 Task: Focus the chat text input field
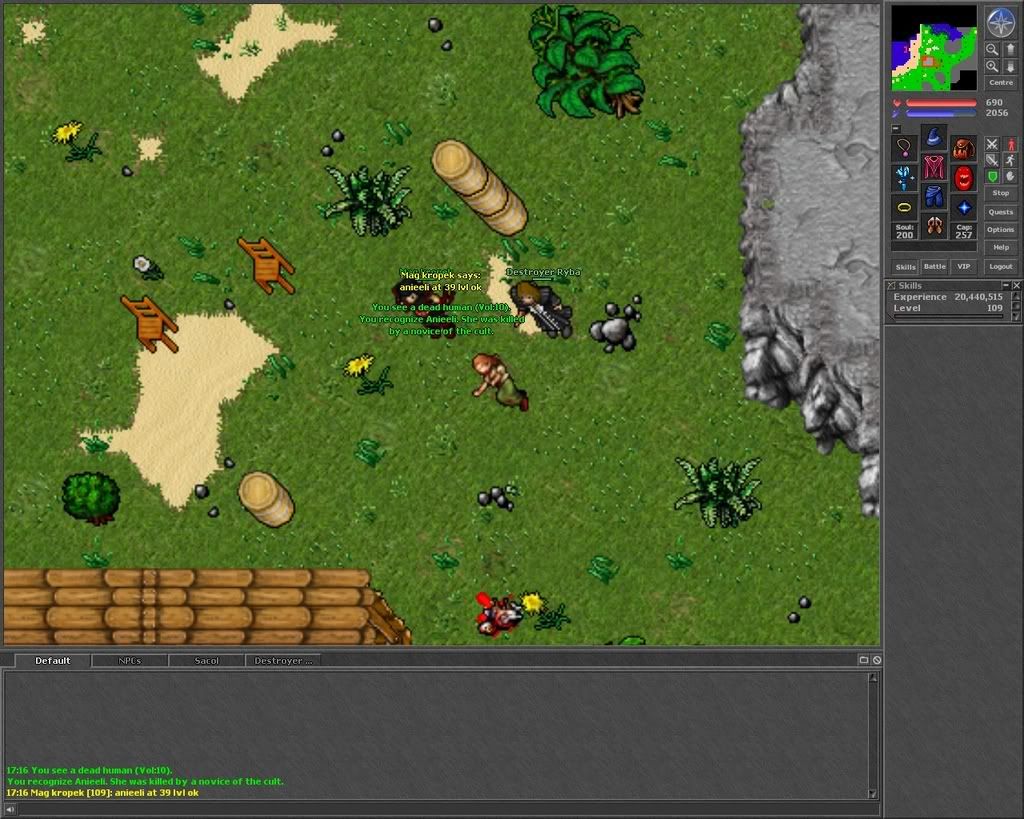(x=448, y=810)
